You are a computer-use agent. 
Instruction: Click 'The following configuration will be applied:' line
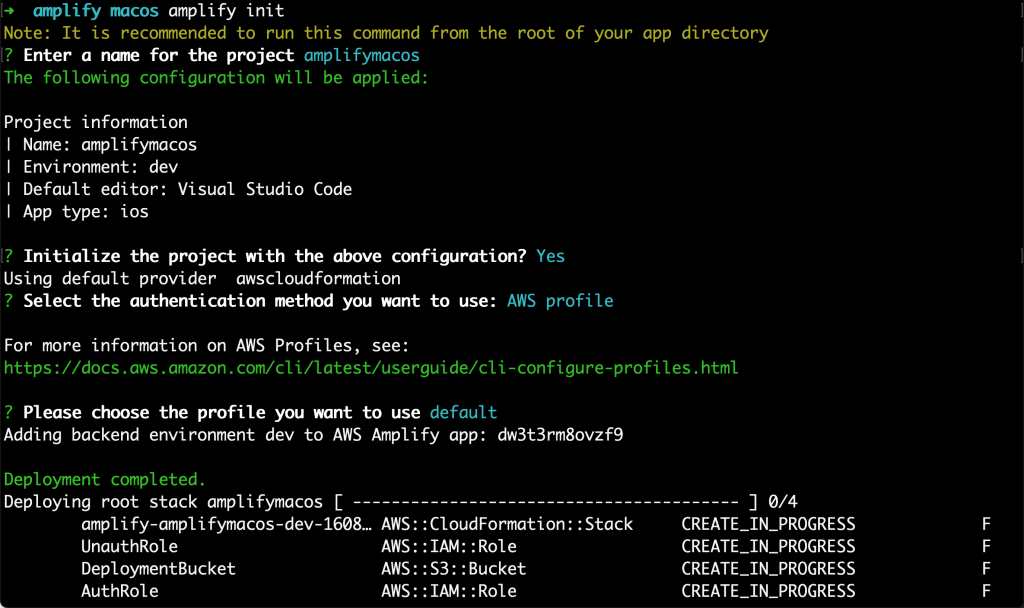pos(216,78)
